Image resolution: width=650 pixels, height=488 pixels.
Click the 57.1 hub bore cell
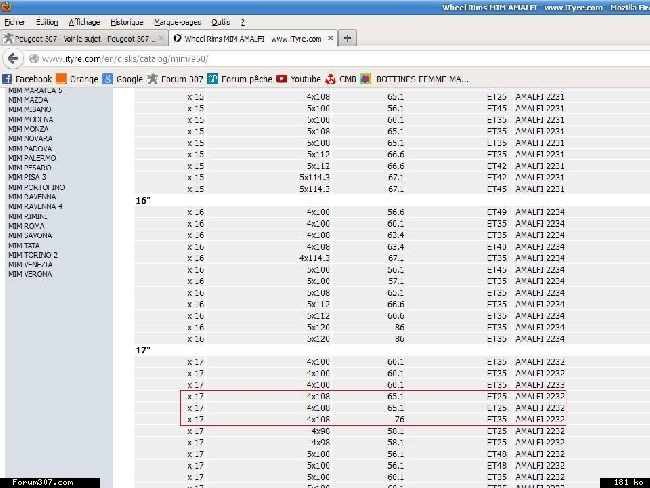pos(395,281)
